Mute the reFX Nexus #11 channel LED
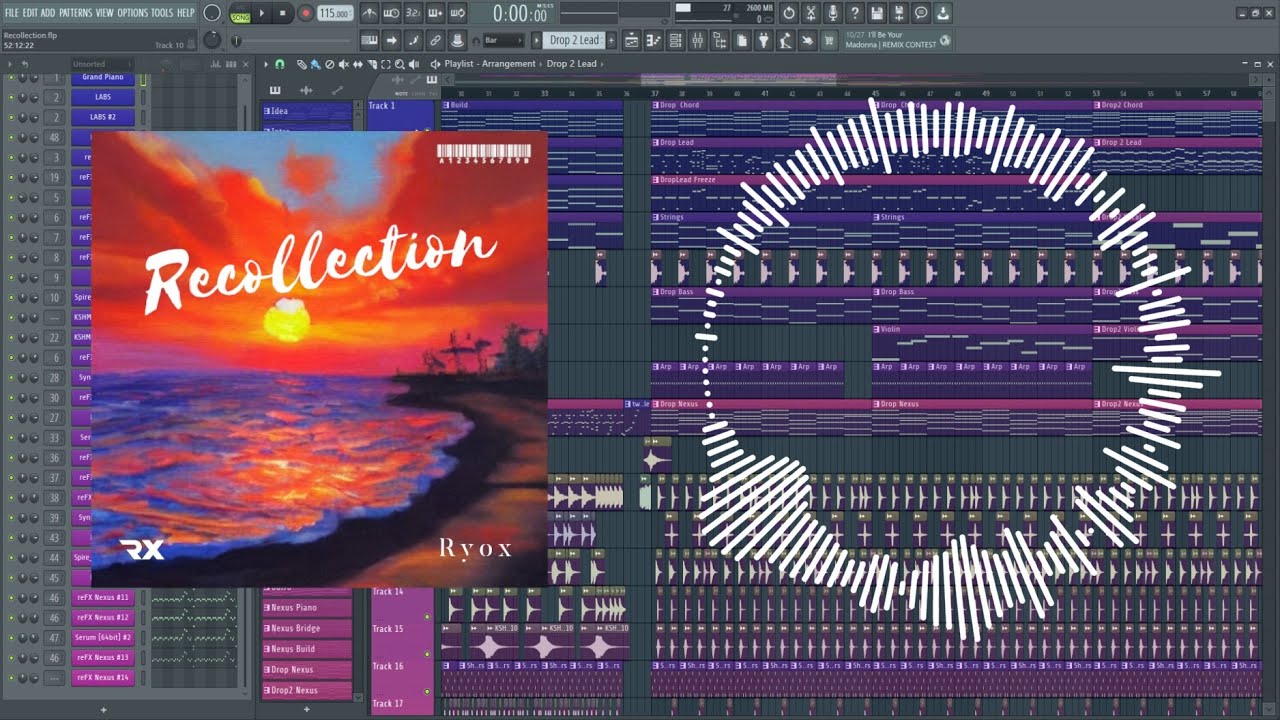The height and width of the screenshot is (720, 1280). [11, 597]
